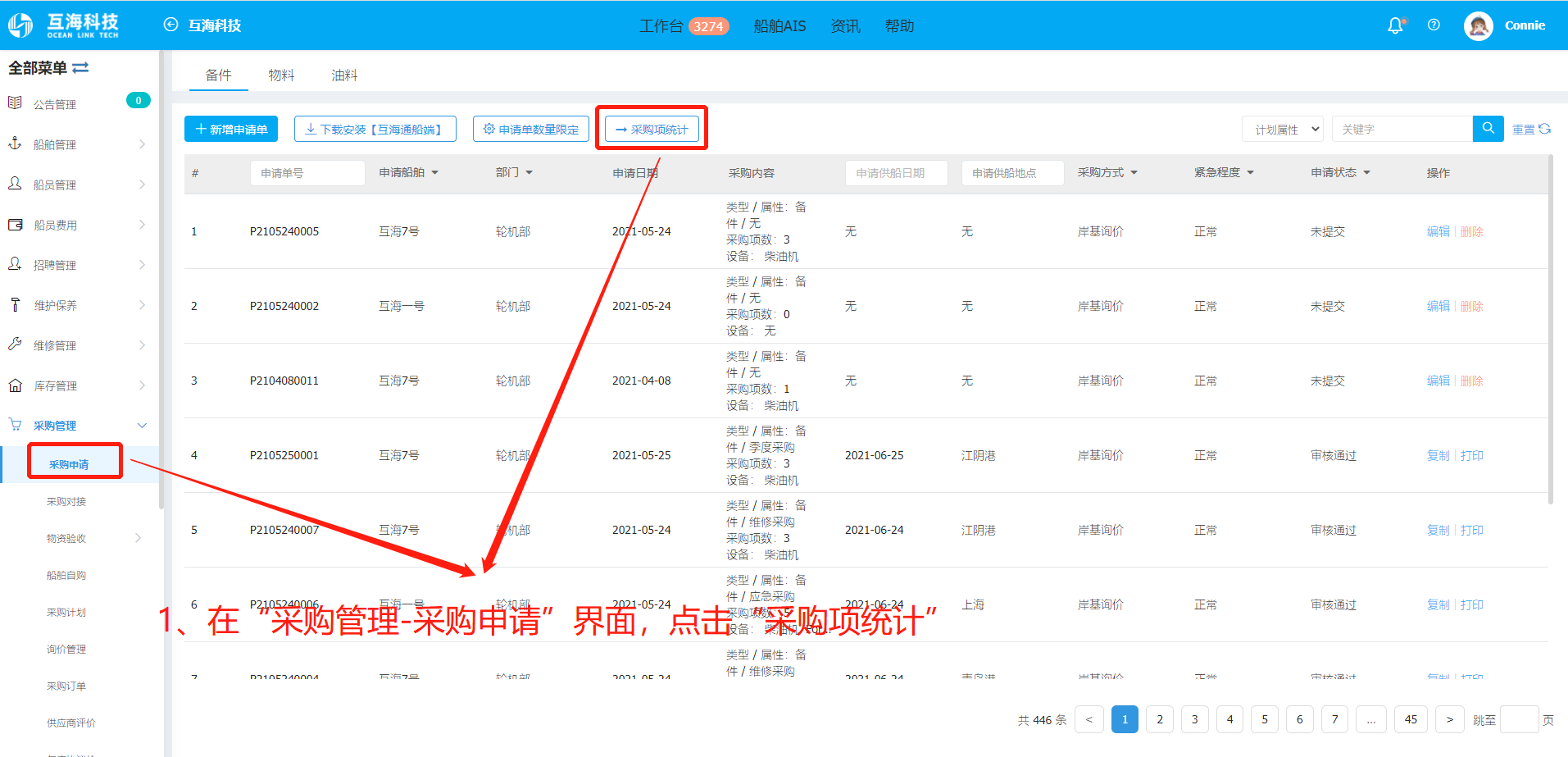
Task: Select 采购计划 in the sidebar
Action: 66,612
